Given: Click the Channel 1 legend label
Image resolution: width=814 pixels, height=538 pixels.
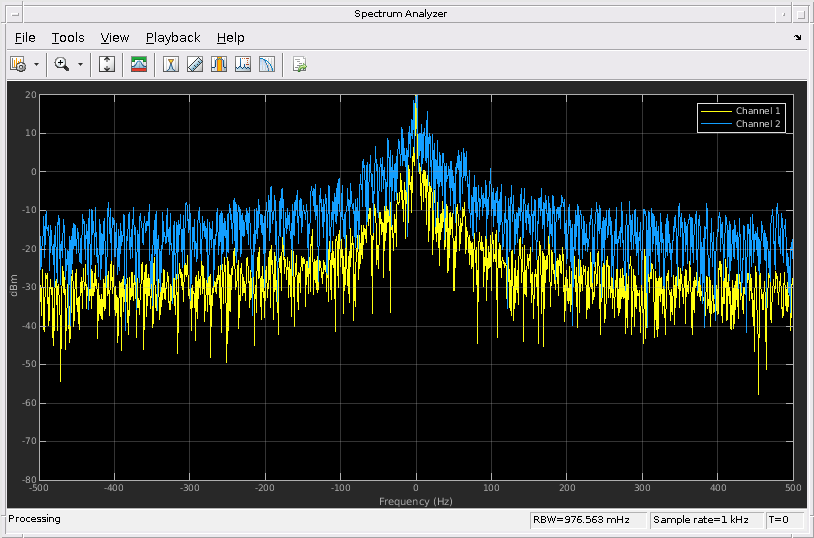Looking at the screenshot, I should 758,111.
